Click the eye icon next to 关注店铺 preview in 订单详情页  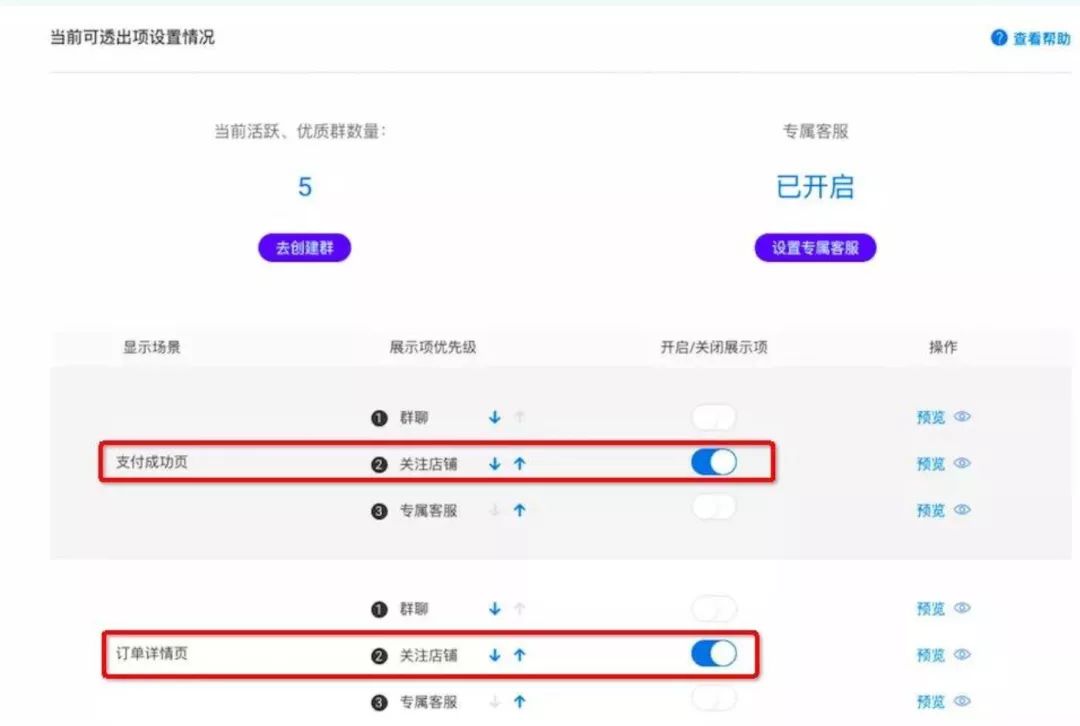point(962,655)
